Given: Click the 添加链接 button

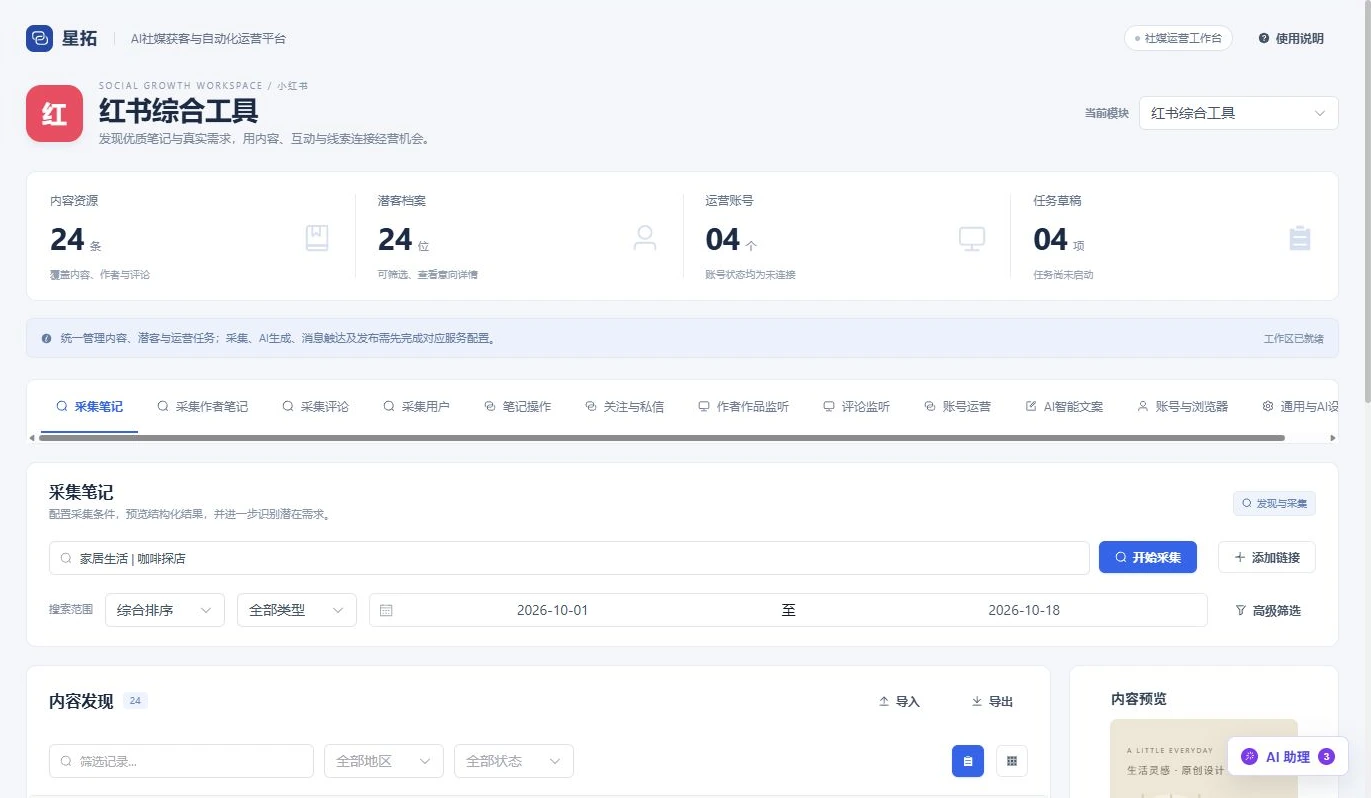Looking at the screenshot, I should click(1266, 557).
